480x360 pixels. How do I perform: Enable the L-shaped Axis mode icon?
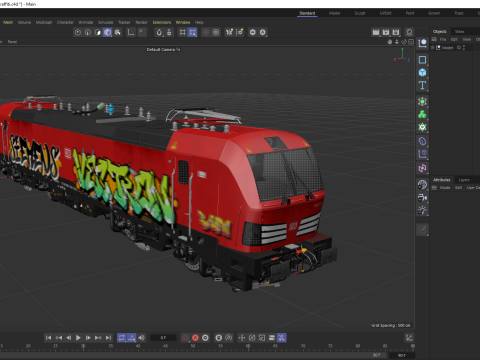131,32
